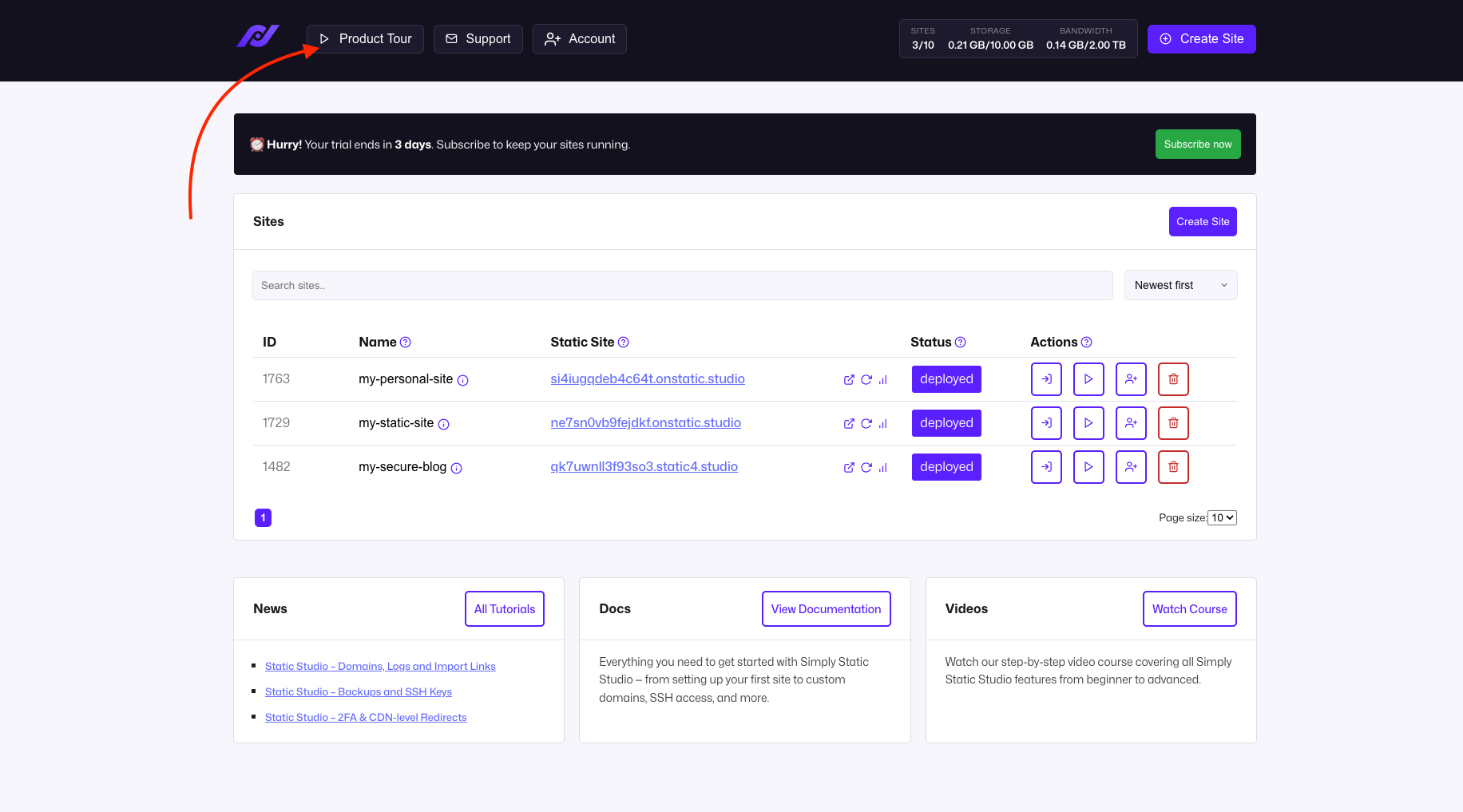Click play action for my-secure-blog
Image resolution: width=1463 pixels, height=812 pixels.
[x=1088, y=467]
